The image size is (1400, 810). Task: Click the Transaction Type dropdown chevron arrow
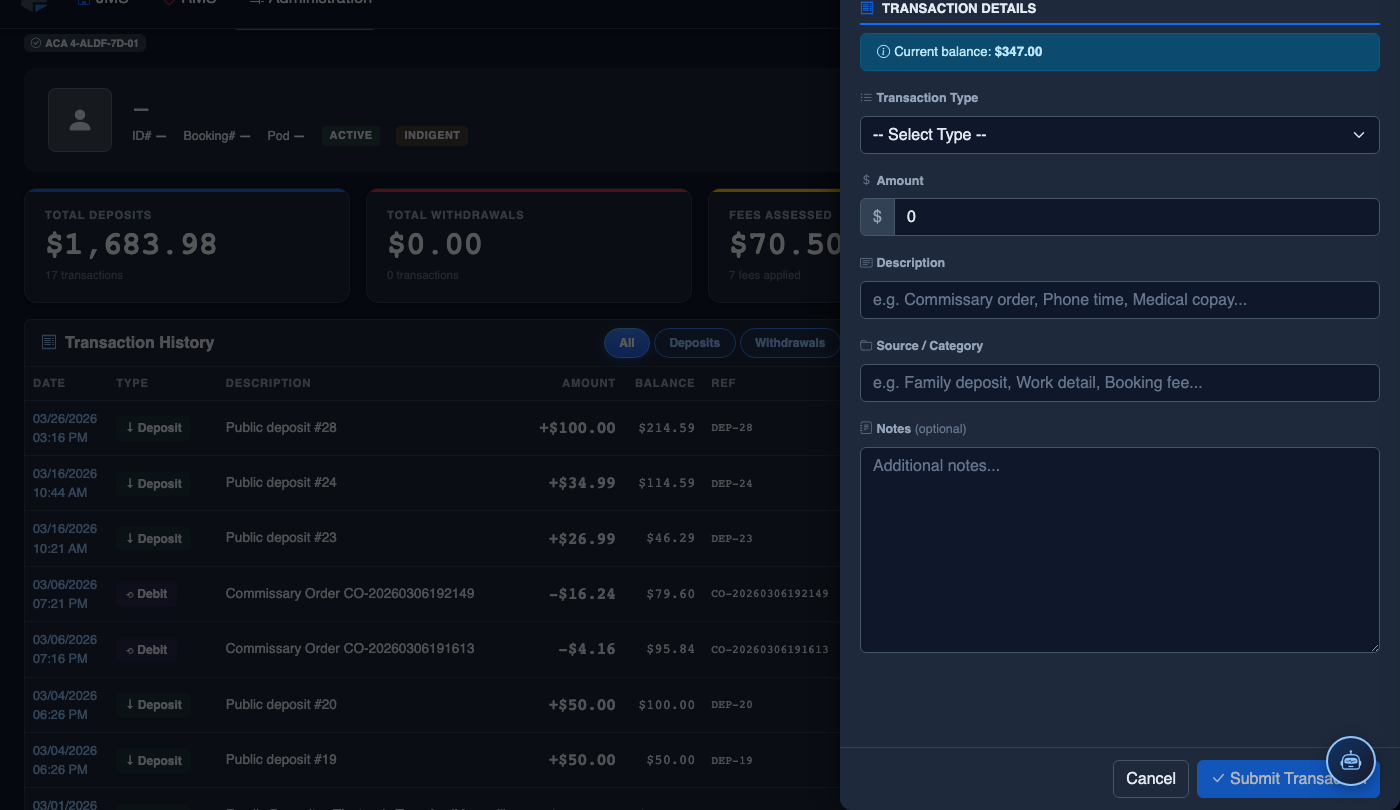[1359, 135]
